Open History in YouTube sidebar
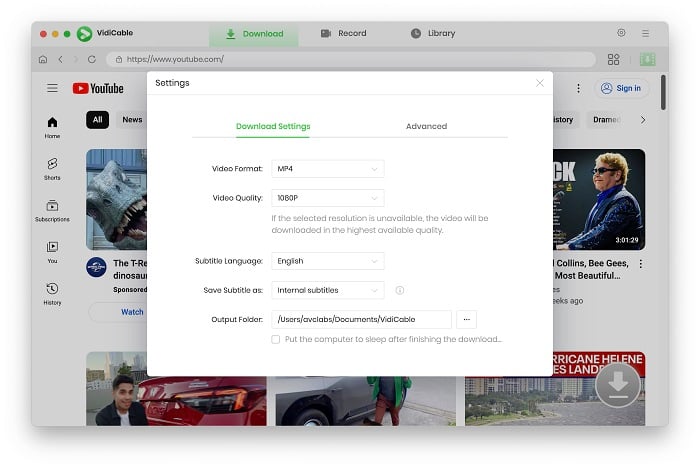 pos(52,294)
